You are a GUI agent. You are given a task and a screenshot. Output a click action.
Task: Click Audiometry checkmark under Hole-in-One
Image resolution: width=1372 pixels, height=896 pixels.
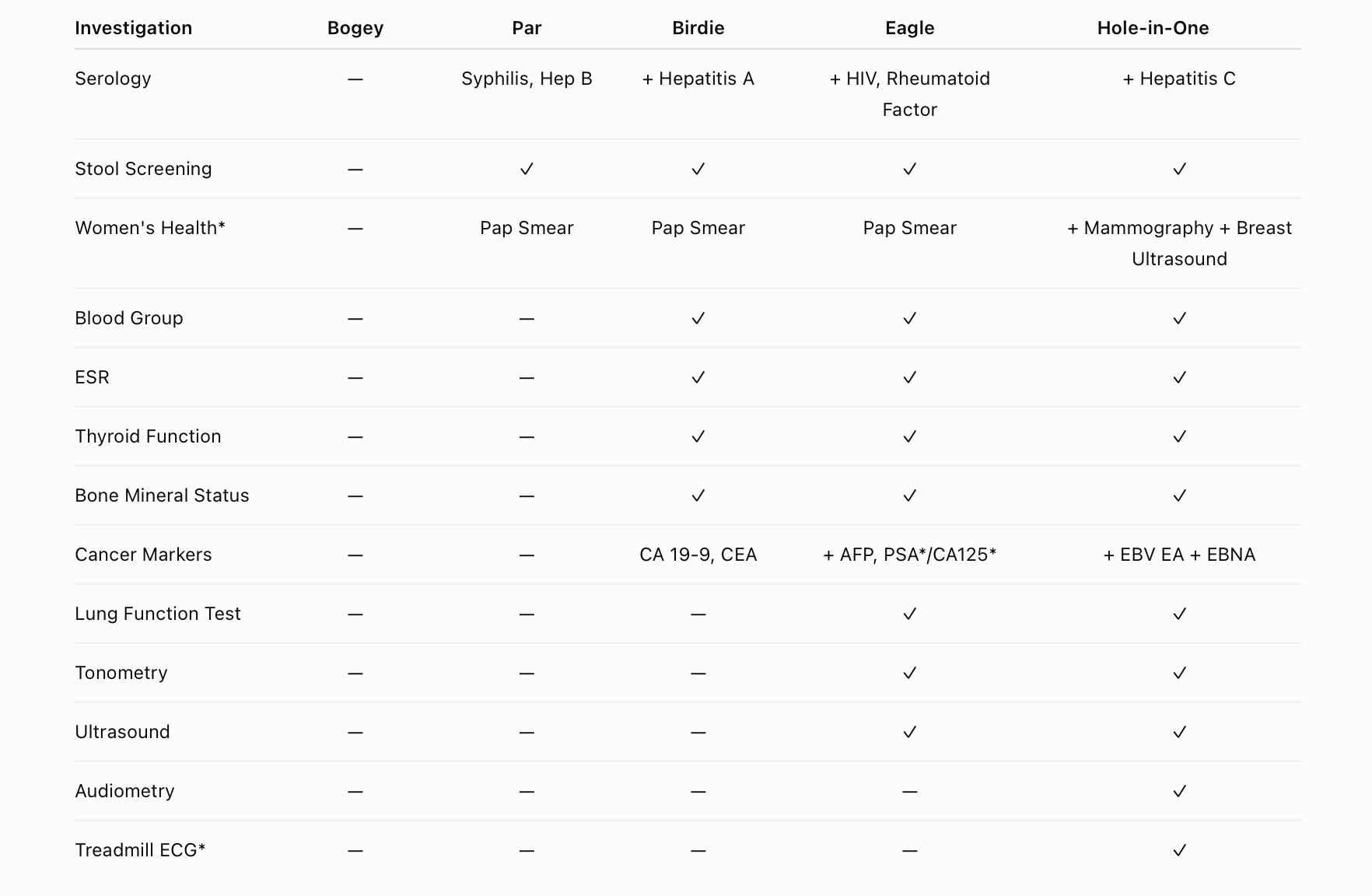coord(1179,791)
